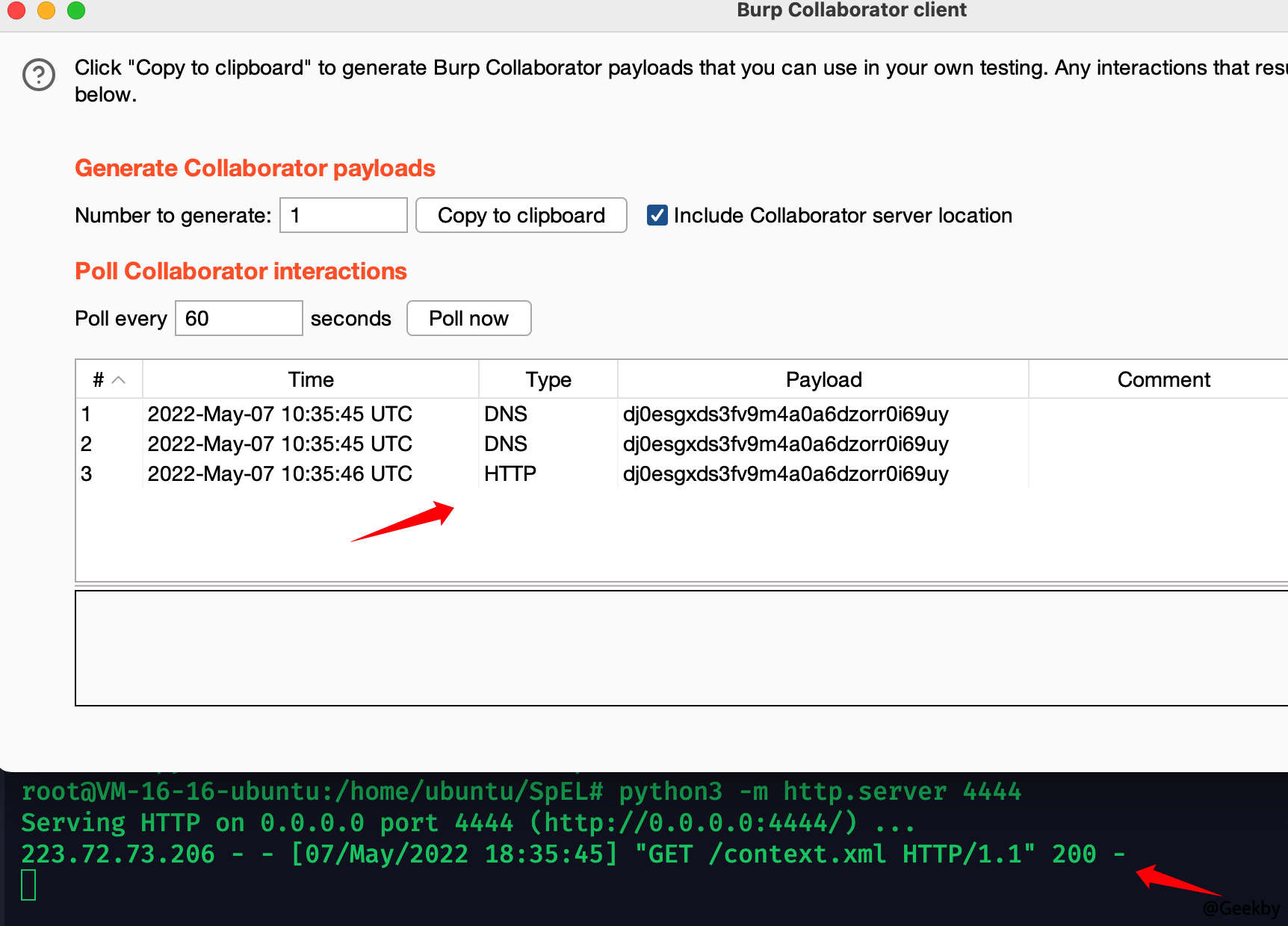Click the Time column header
Viewport: 1288px width, 926px height.
[310, 379]
